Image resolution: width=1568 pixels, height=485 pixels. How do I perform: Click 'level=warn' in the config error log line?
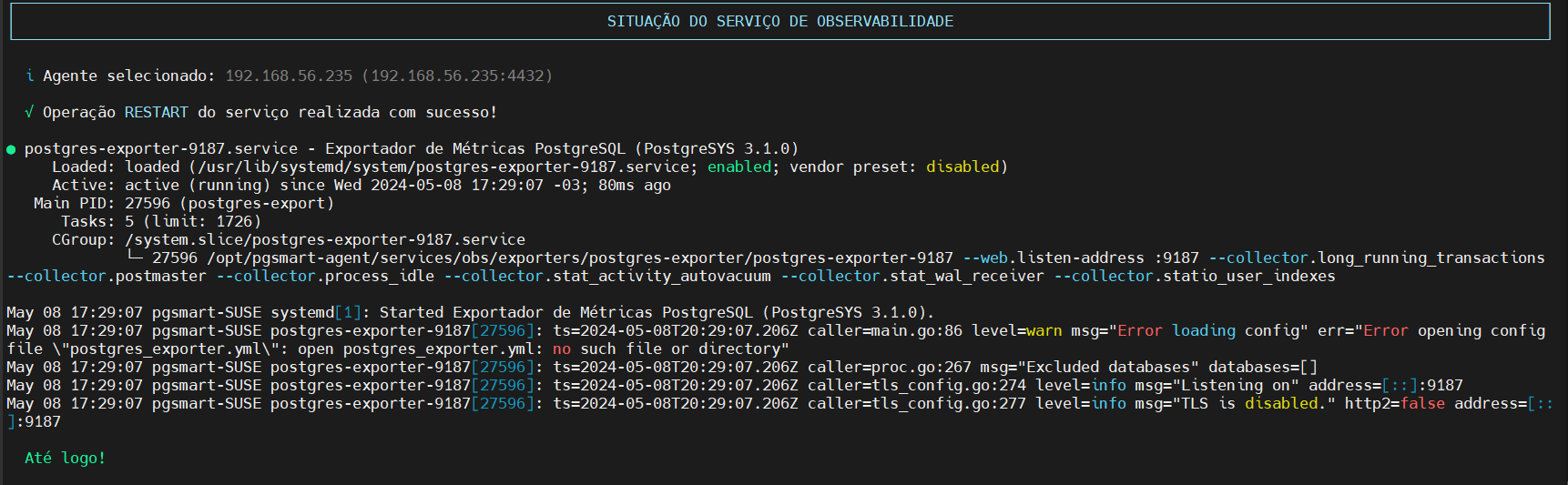[1017, 330]
